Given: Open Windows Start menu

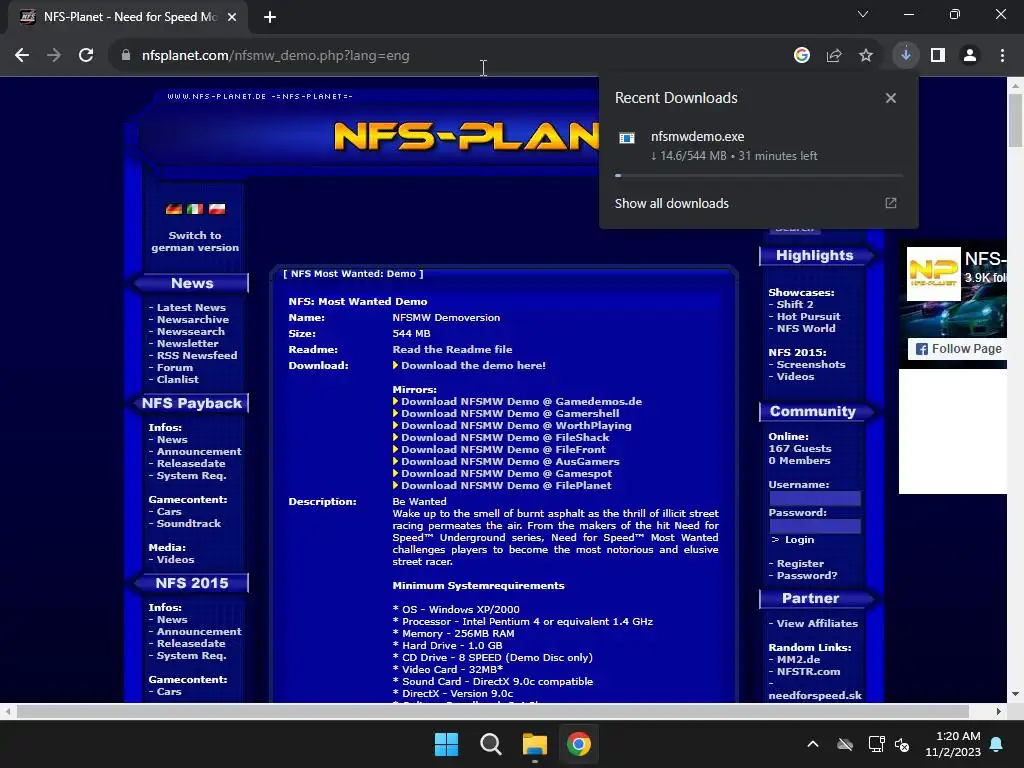Looking at the screenshot, I should pos(447,744).
